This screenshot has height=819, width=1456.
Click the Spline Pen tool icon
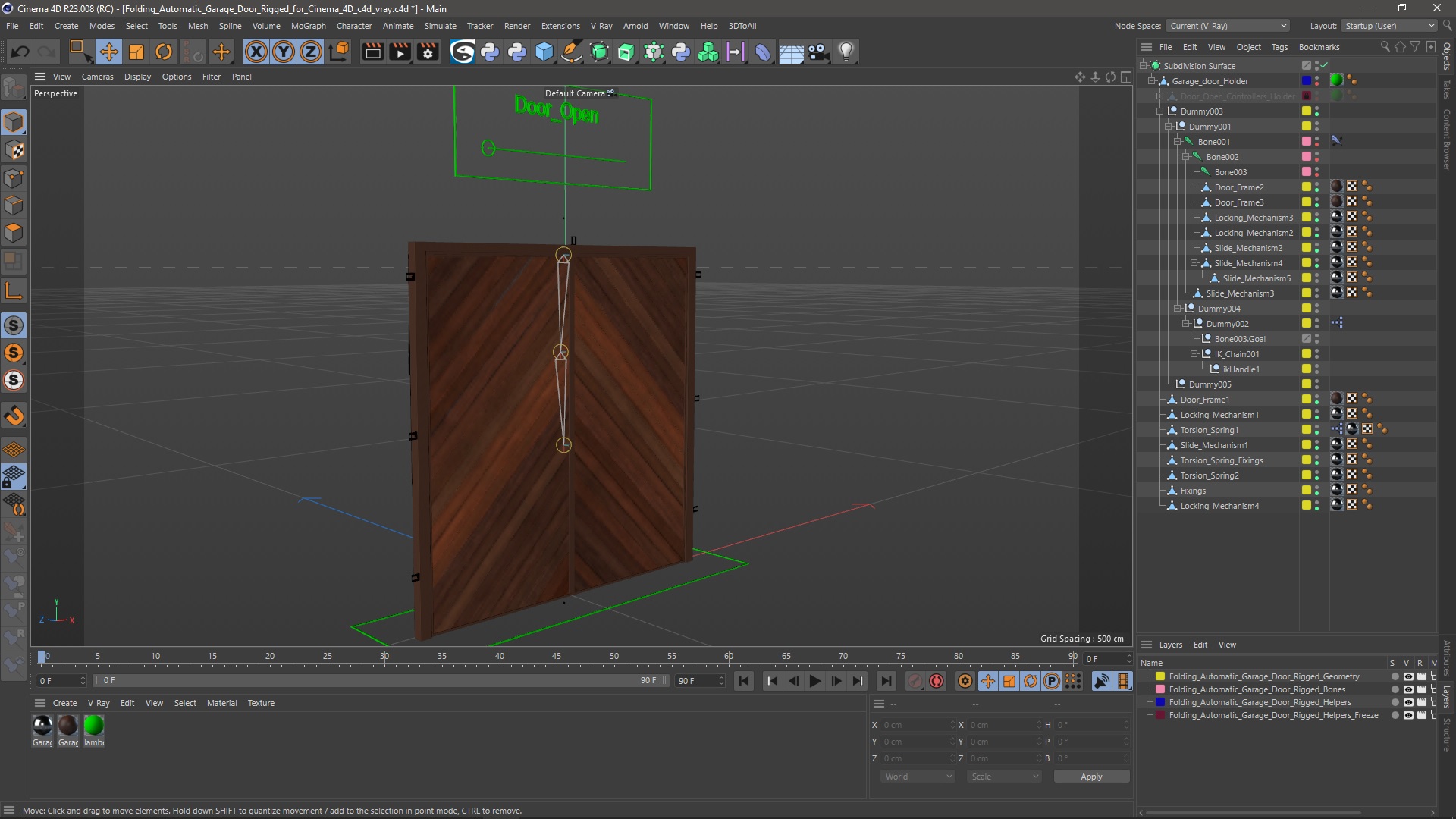572,52
